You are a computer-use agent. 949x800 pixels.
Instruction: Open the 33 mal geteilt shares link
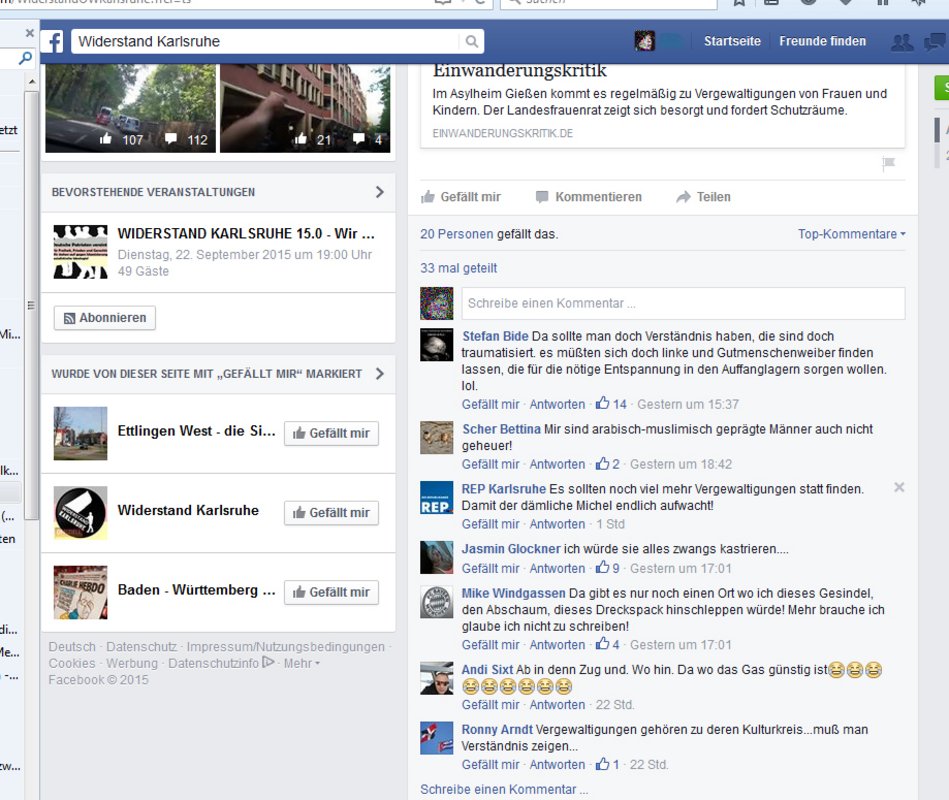click(x=459, y=268)
